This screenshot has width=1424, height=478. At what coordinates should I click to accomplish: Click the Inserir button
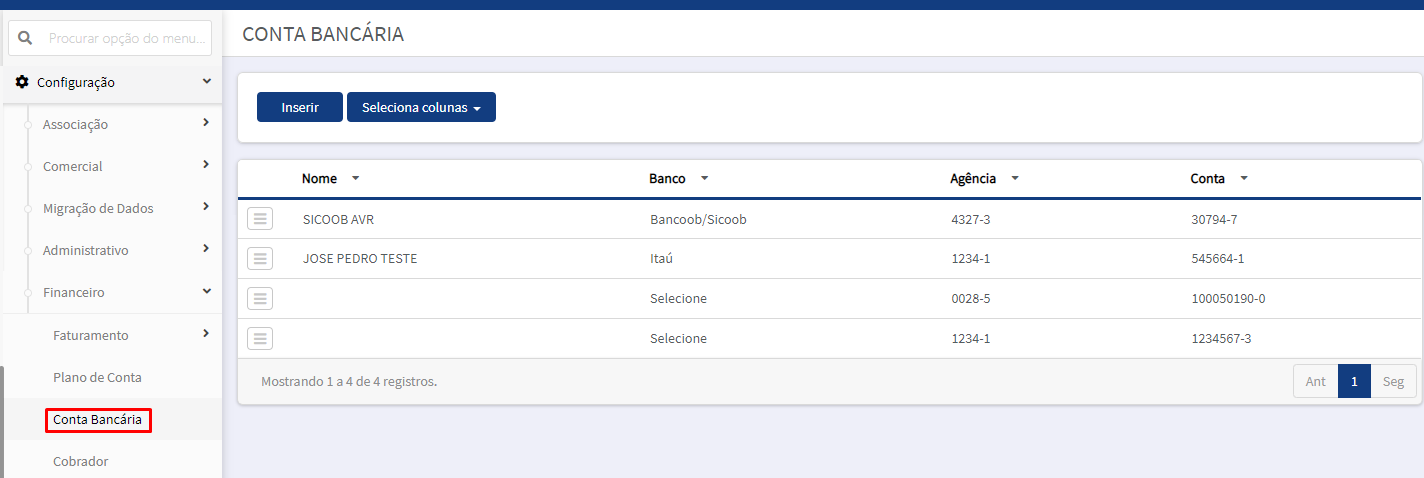[x=300, y=107]
